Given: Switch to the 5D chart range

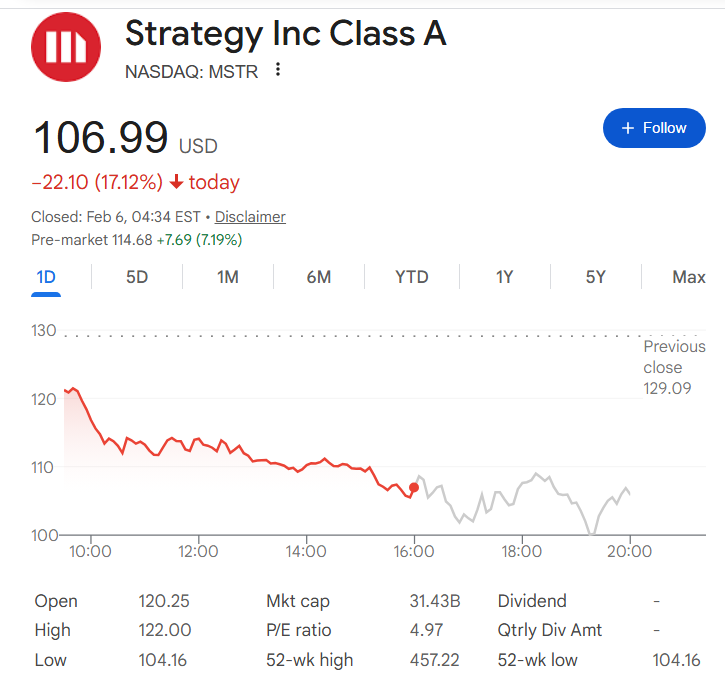Looking at the screenshot, I should (137, 277).
